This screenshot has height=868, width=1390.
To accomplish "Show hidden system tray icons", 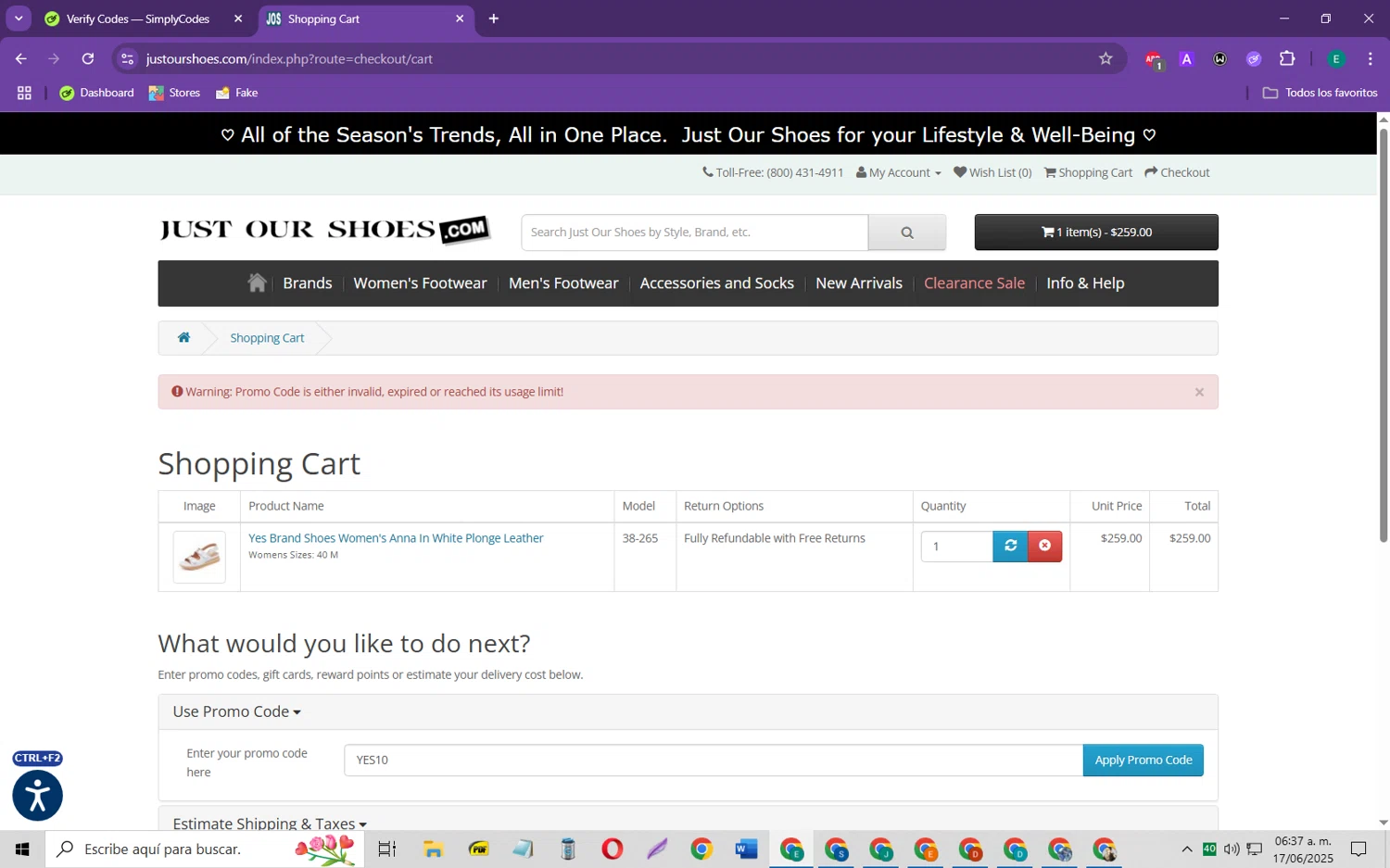I will [x=1186, y=849].
